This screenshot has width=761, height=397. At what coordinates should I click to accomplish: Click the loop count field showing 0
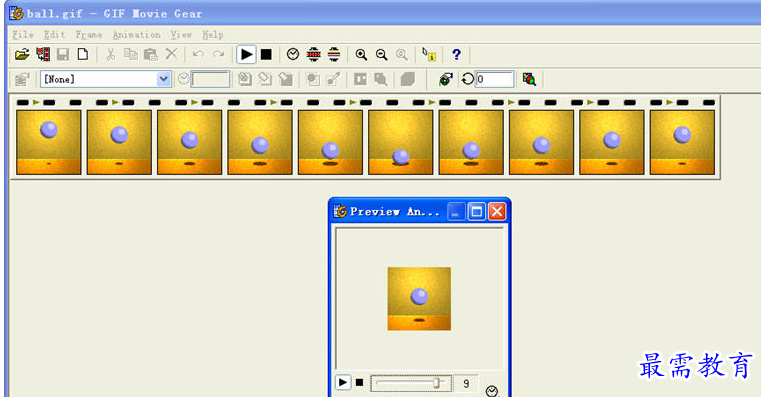494,79
